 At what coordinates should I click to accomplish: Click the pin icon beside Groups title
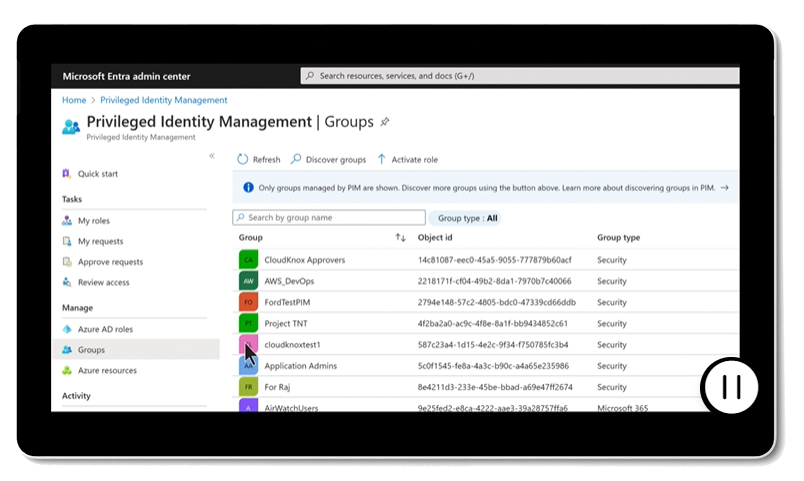385,122
